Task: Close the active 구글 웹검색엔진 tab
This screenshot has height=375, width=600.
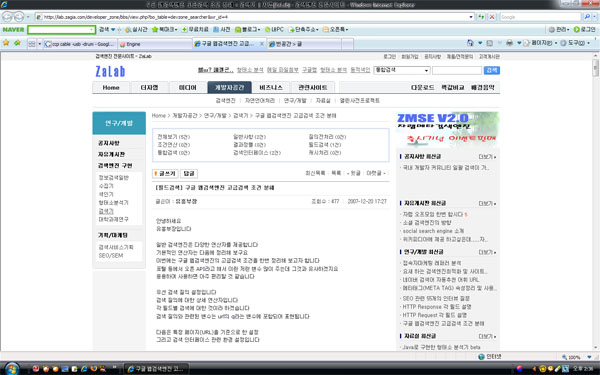Action: [262, 44]
